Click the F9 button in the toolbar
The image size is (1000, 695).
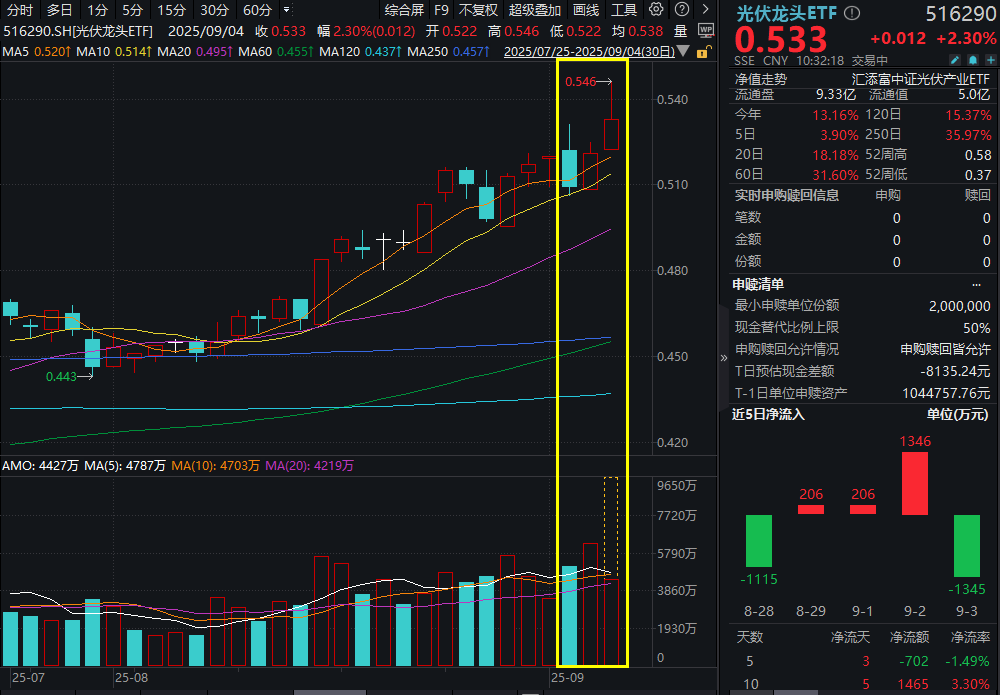coord(441,10)
